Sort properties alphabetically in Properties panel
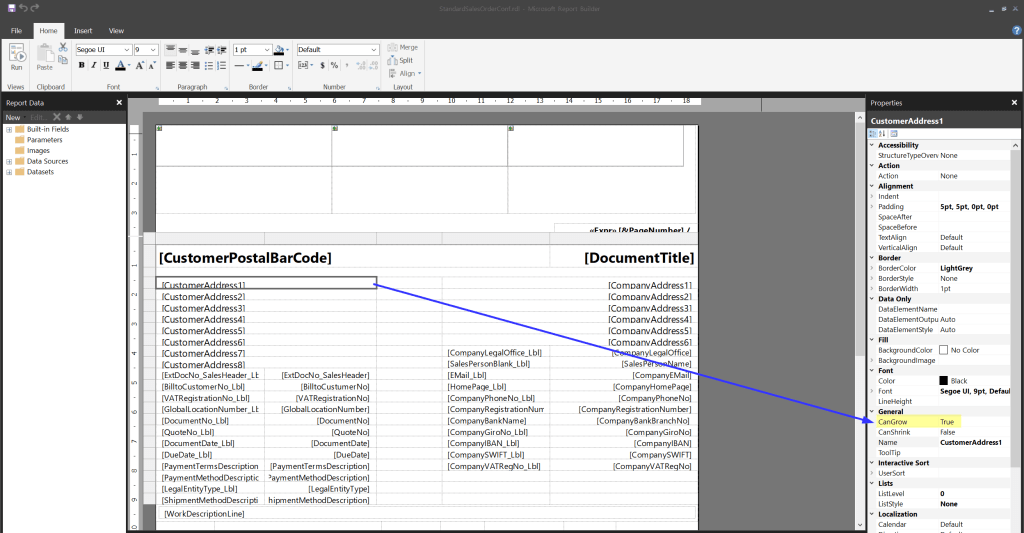 point(883,134)
